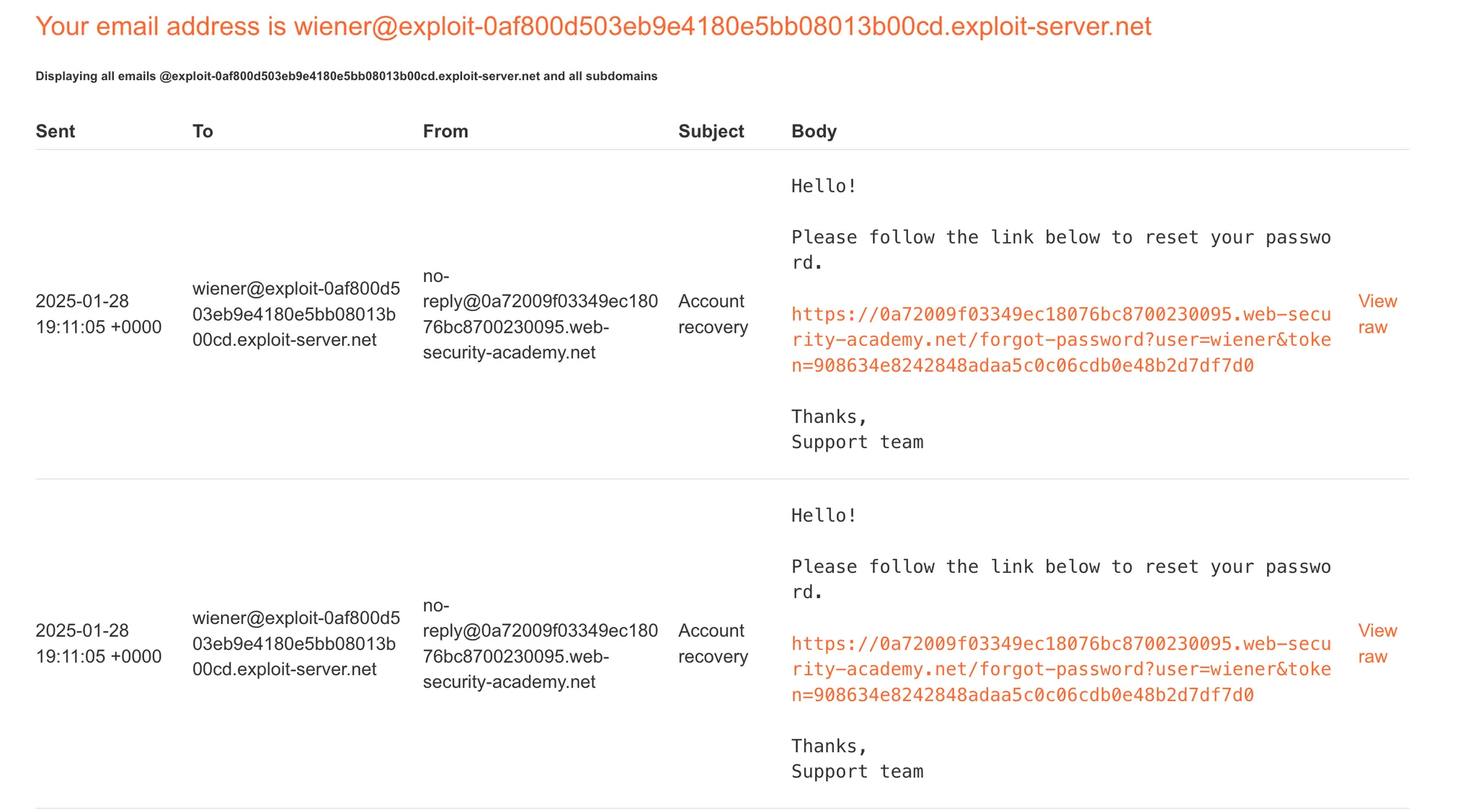
Task: Open the second email's password reset link
Action: [1060, 669]
